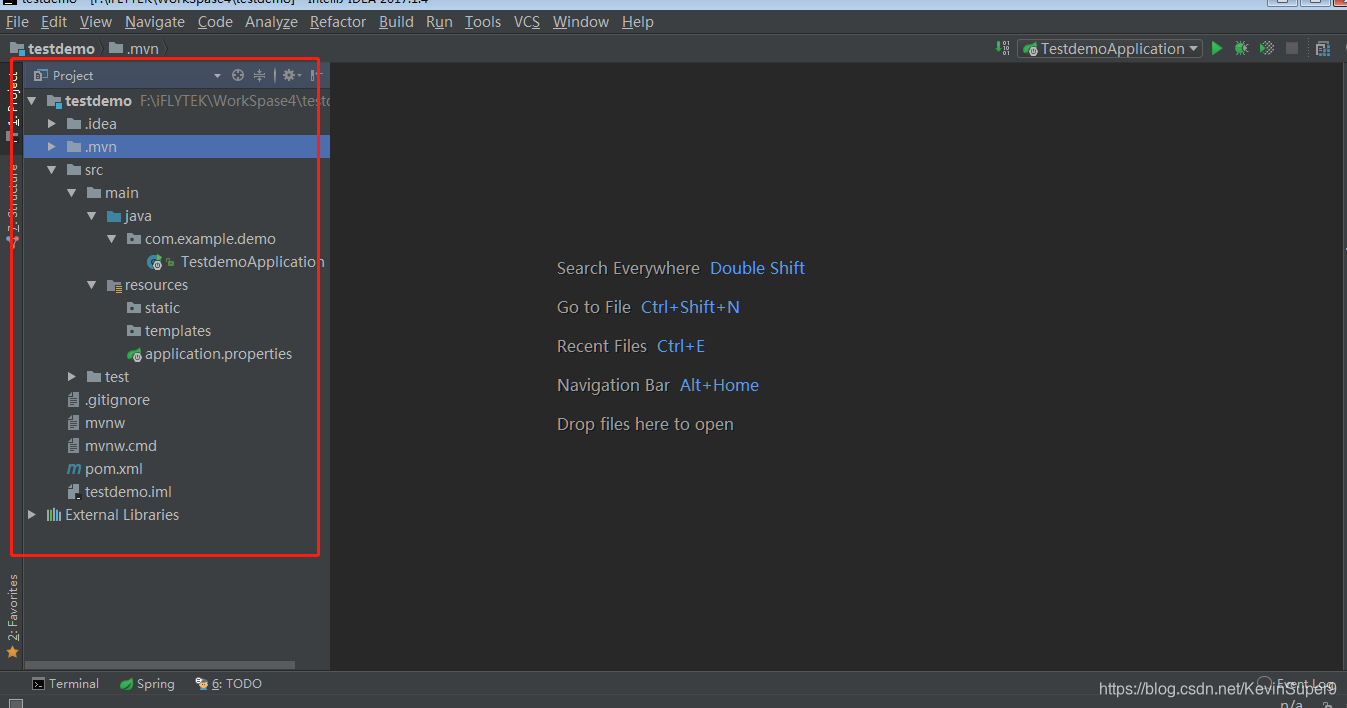The height and width of the screenshot is (708, 1347).
Task: Open the Analyze menu
Action: [x=271, y=21]
